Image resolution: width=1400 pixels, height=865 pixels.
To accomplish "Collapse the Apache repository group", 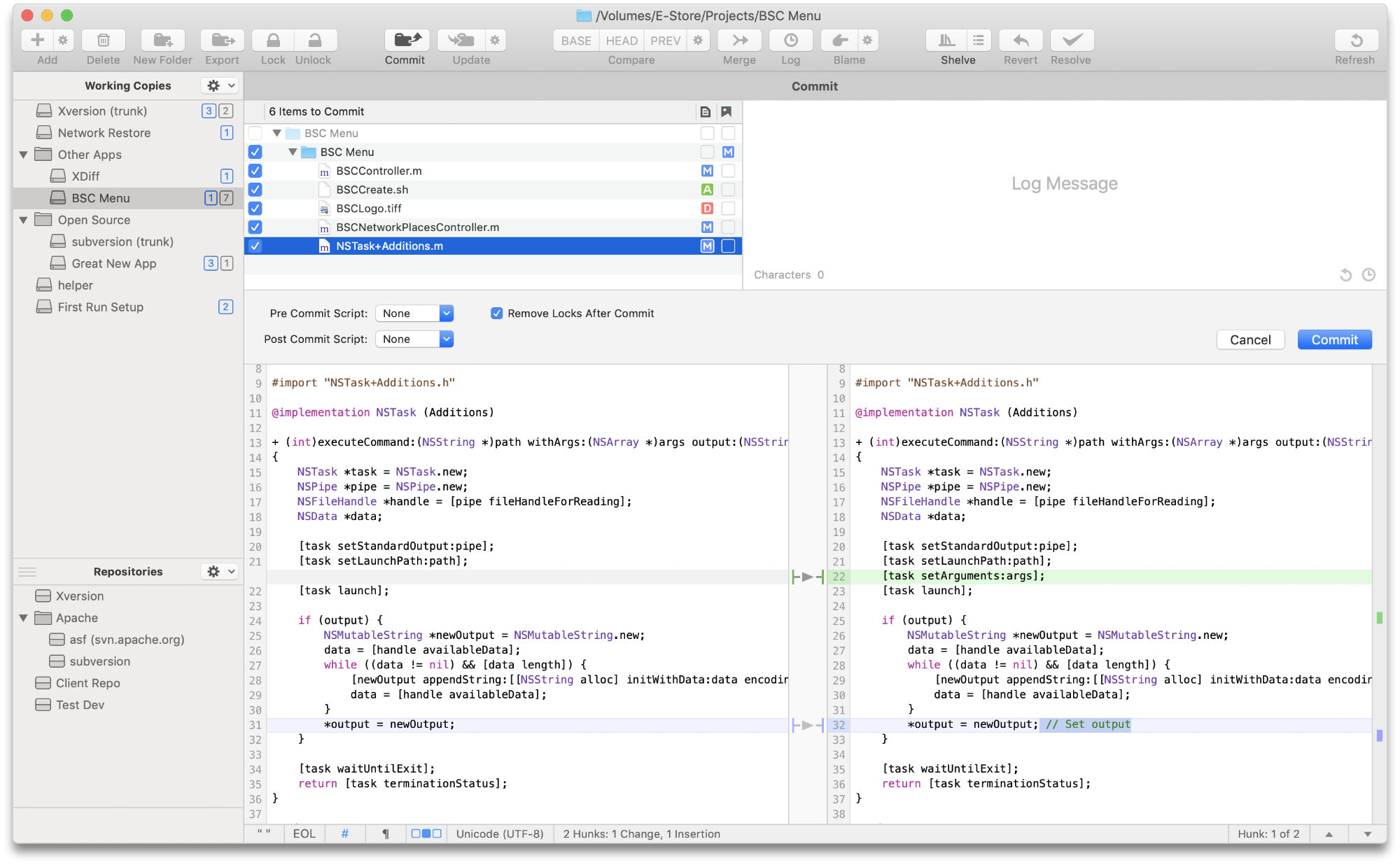I will [23, 618].
